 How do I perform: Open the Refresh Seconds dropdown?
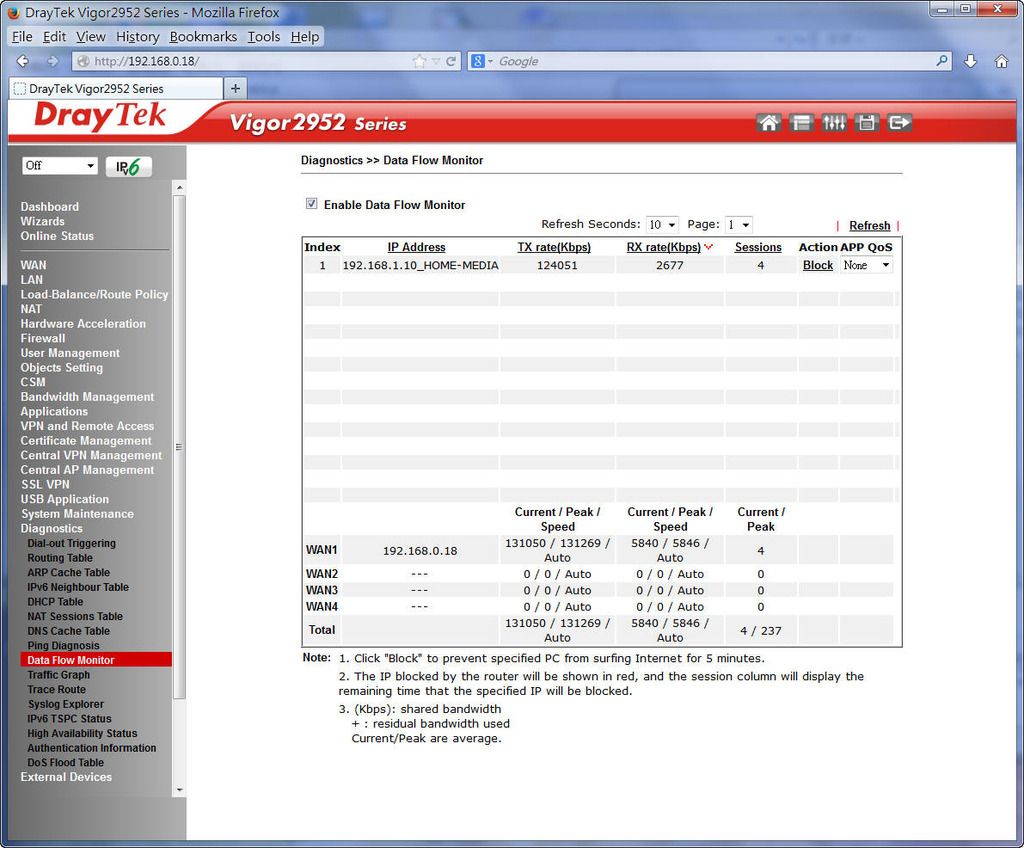[662, 225]
